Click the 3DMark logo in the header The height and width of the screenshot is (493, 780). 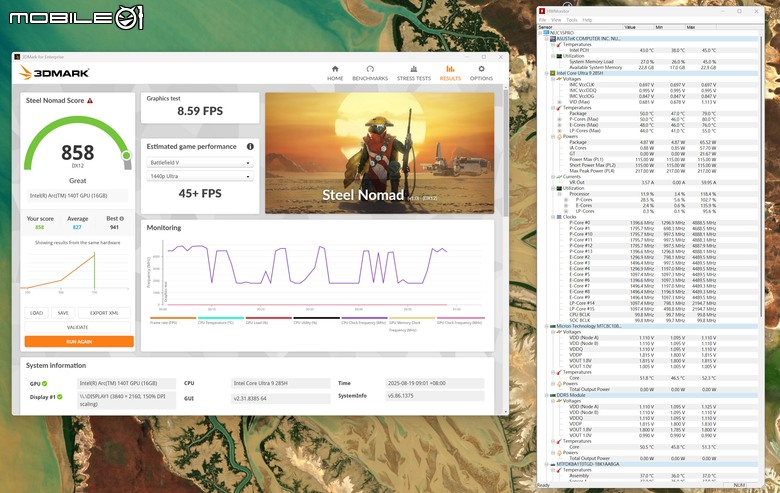tap(54, 73)
